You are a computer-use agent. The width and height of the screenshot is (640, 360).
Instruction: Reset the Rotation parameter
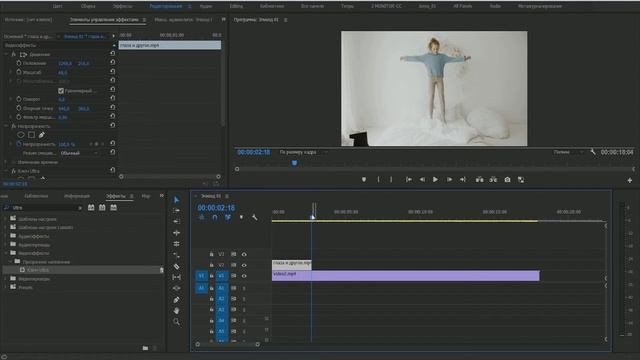click(x=113, y=99)
